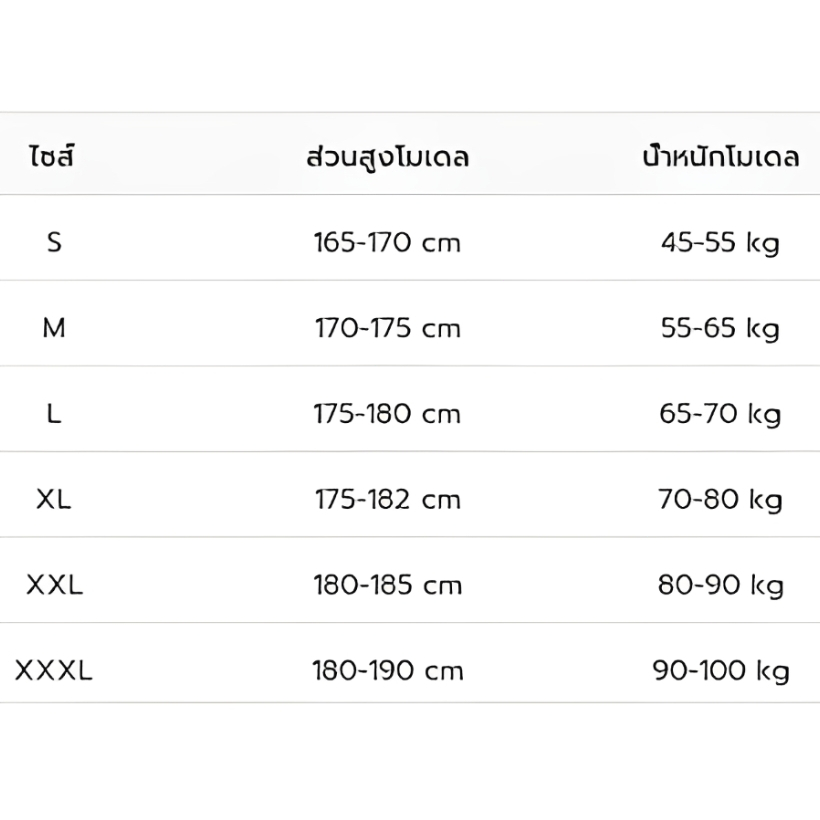
Task: Select the M size cell
Action: 54,327
